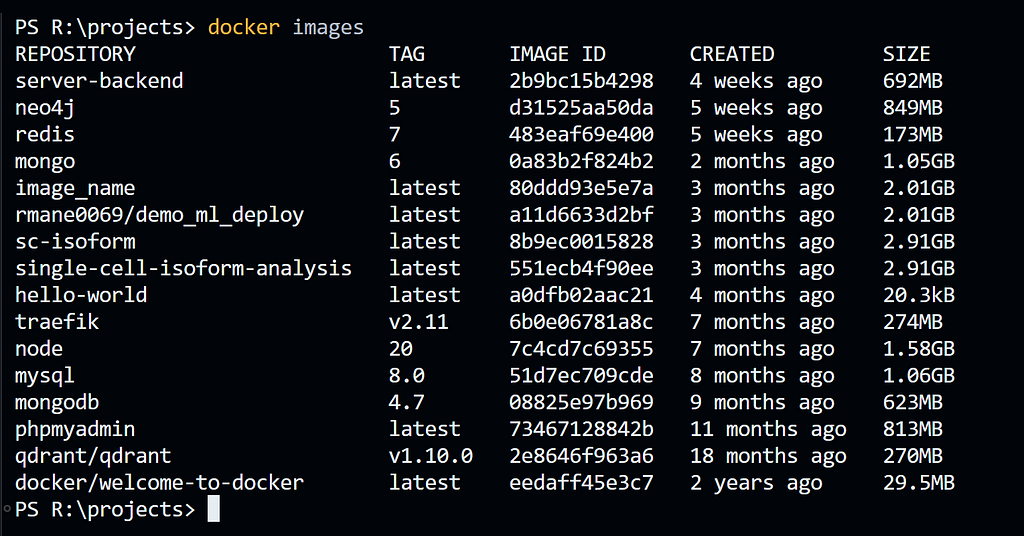Click image ID 08825e97b969

(x=581, y=402)
